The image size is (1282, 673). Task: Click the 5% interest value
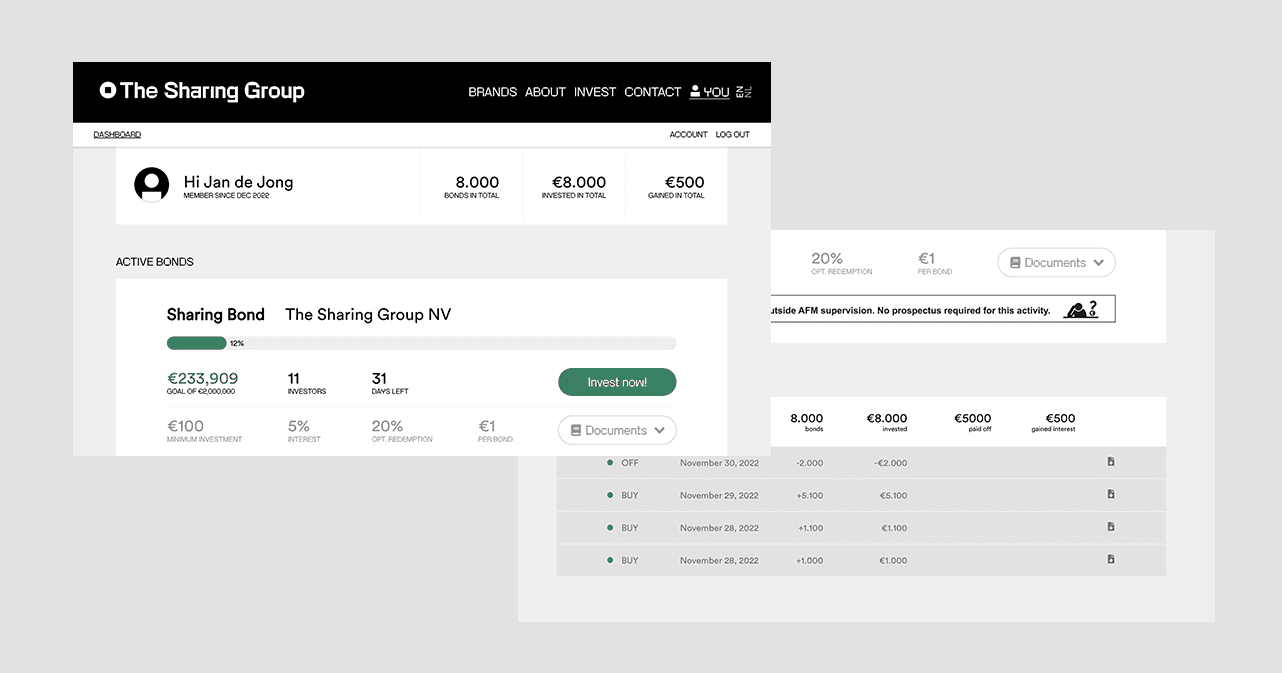pos(298,426)
